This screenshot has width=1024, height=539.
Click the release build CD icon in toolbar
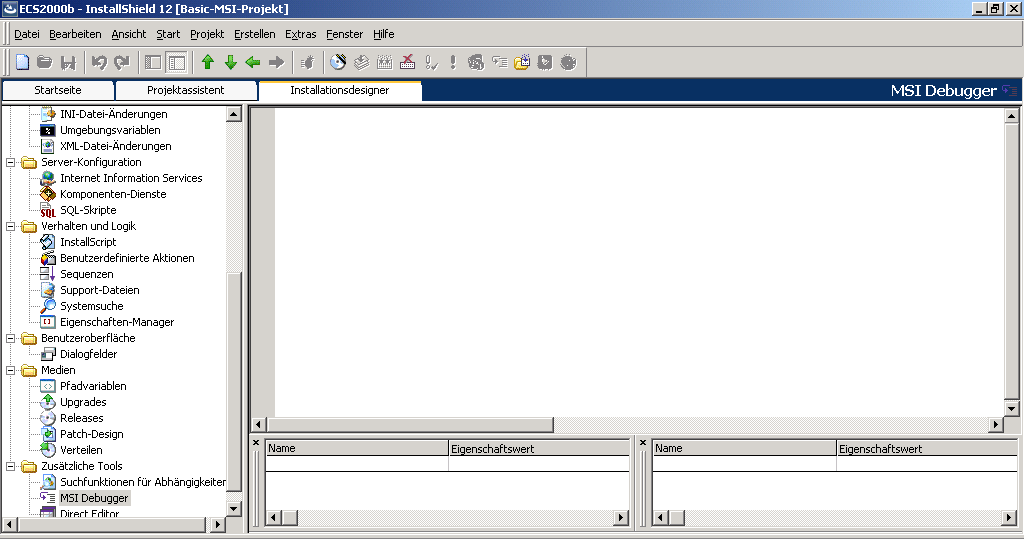click(x=338, y=62)
